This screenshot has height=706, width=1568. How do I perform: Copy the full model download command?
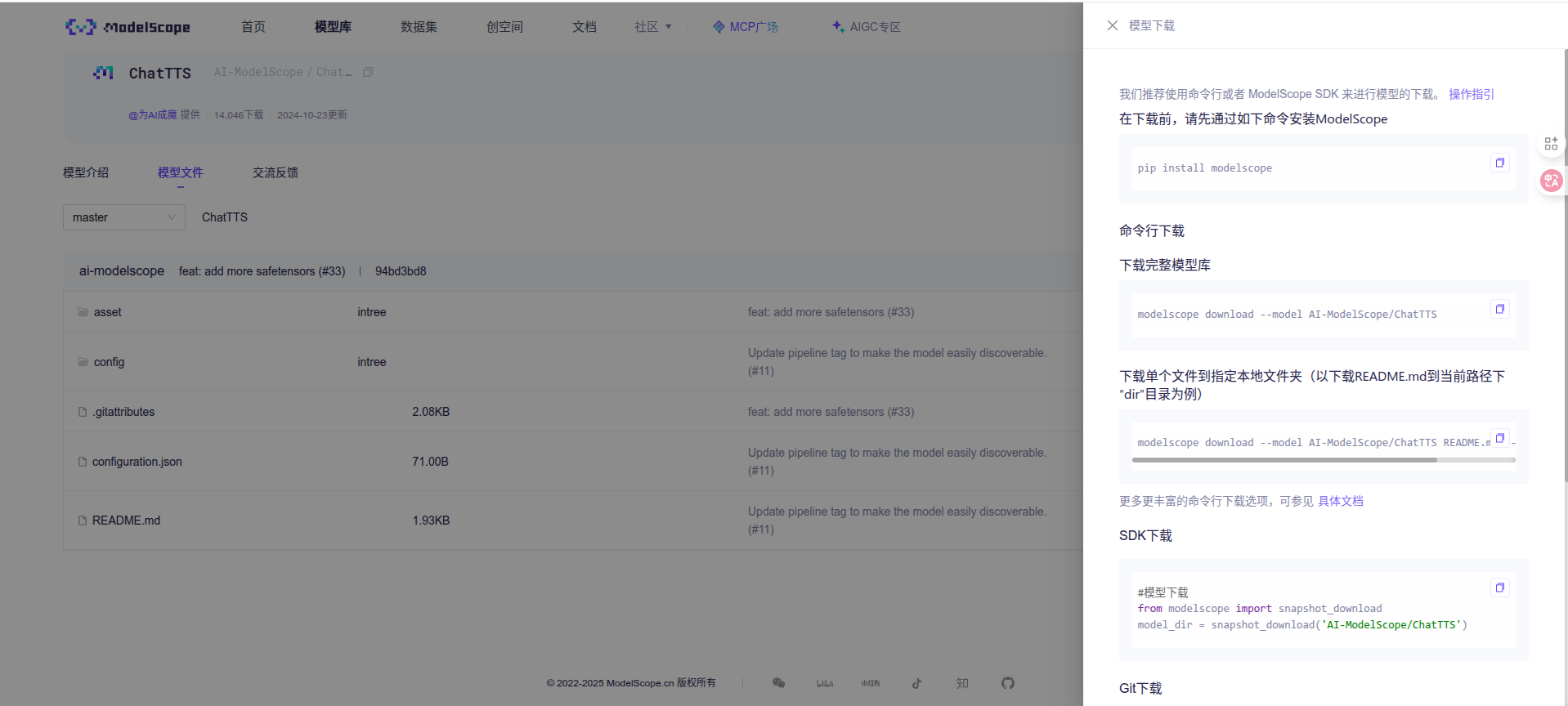[x=1499, y=309]
